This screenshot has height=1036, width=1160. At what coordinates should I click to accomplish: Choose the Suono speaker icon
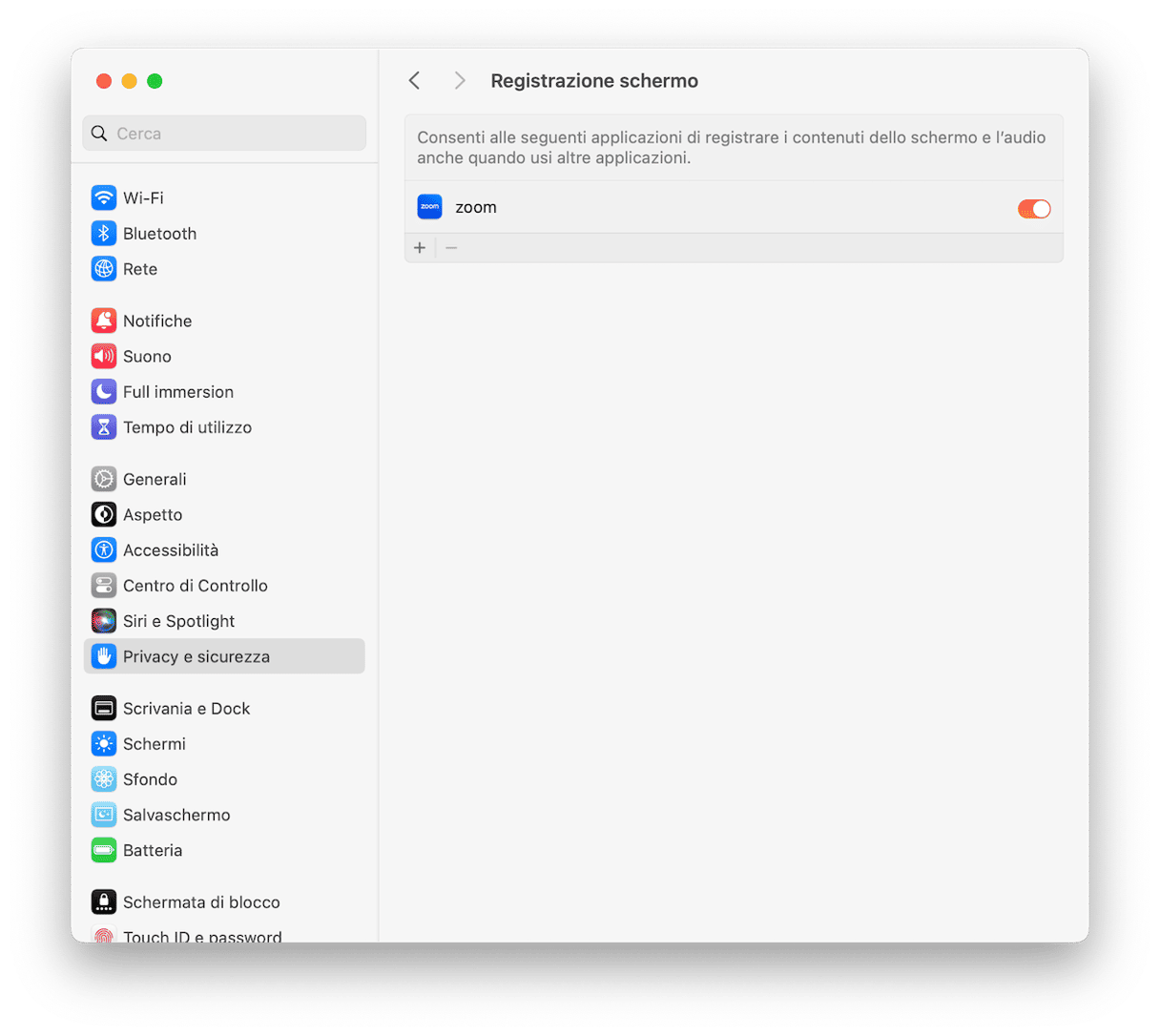[103, 356]
